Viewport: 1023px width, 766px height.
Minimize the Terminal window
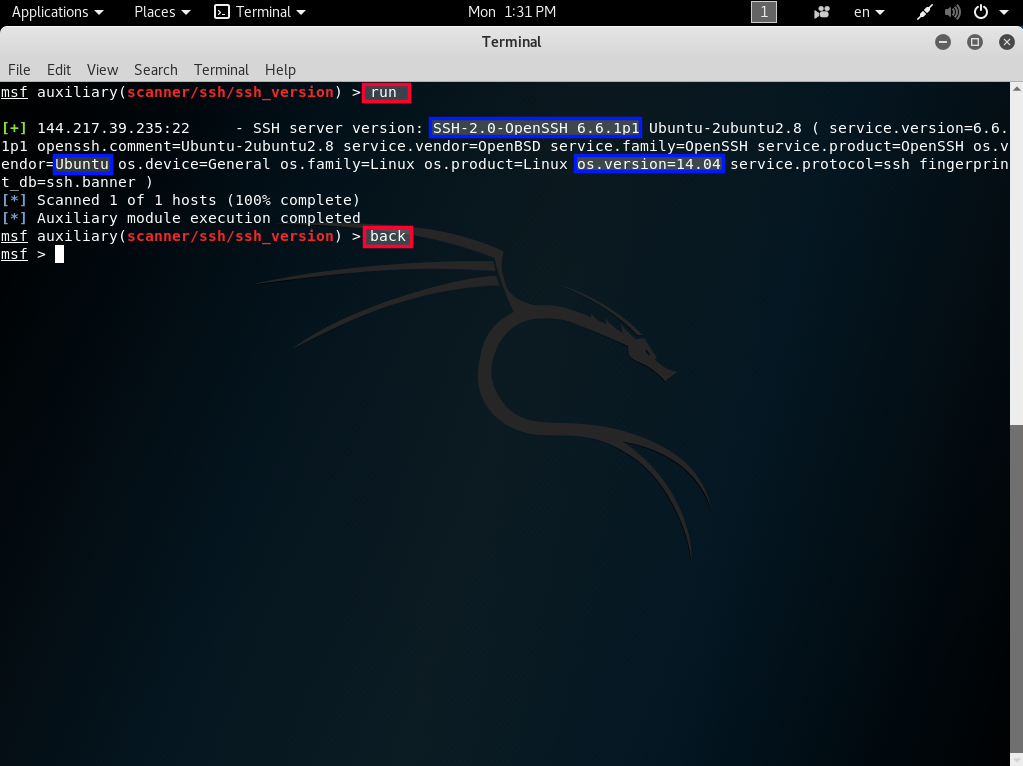[x=943, y=42]
